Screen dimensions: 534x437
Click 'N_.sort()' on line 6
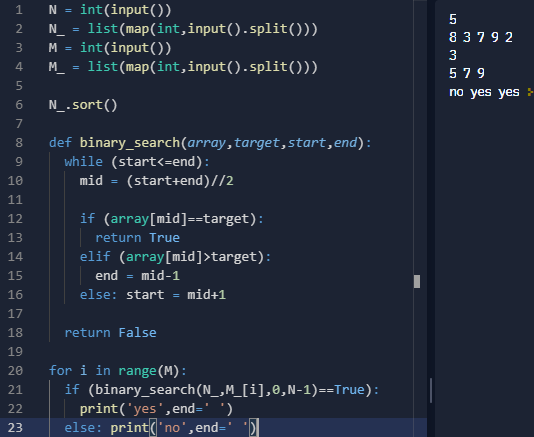(x=83, y=105)
